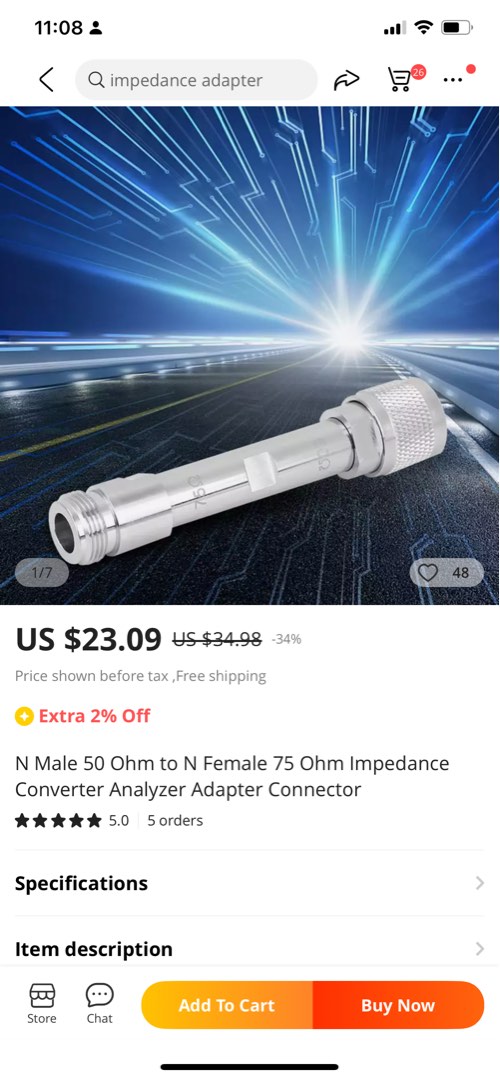Tap the back arrow icon

(46, 80)
